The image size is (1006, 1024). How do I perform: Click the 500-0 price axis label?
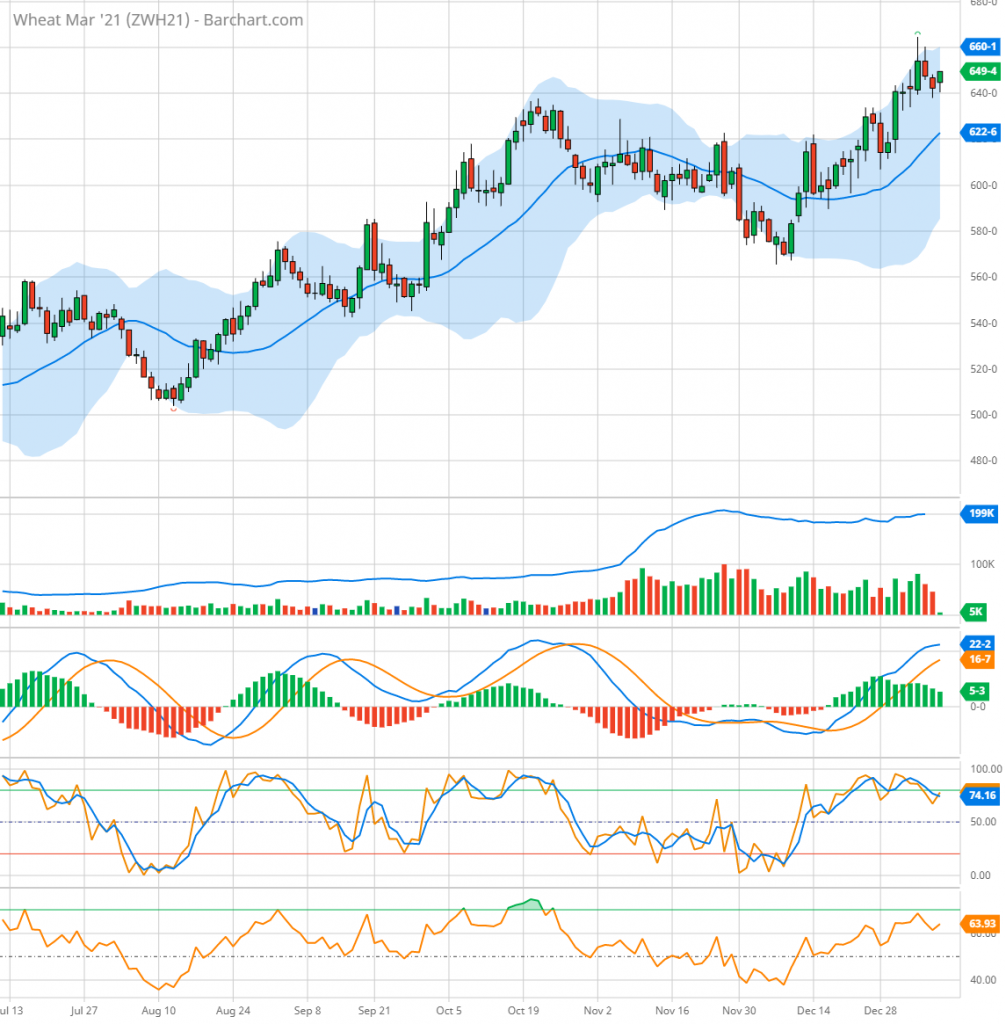pyautogui.click(x=983, y=415)
